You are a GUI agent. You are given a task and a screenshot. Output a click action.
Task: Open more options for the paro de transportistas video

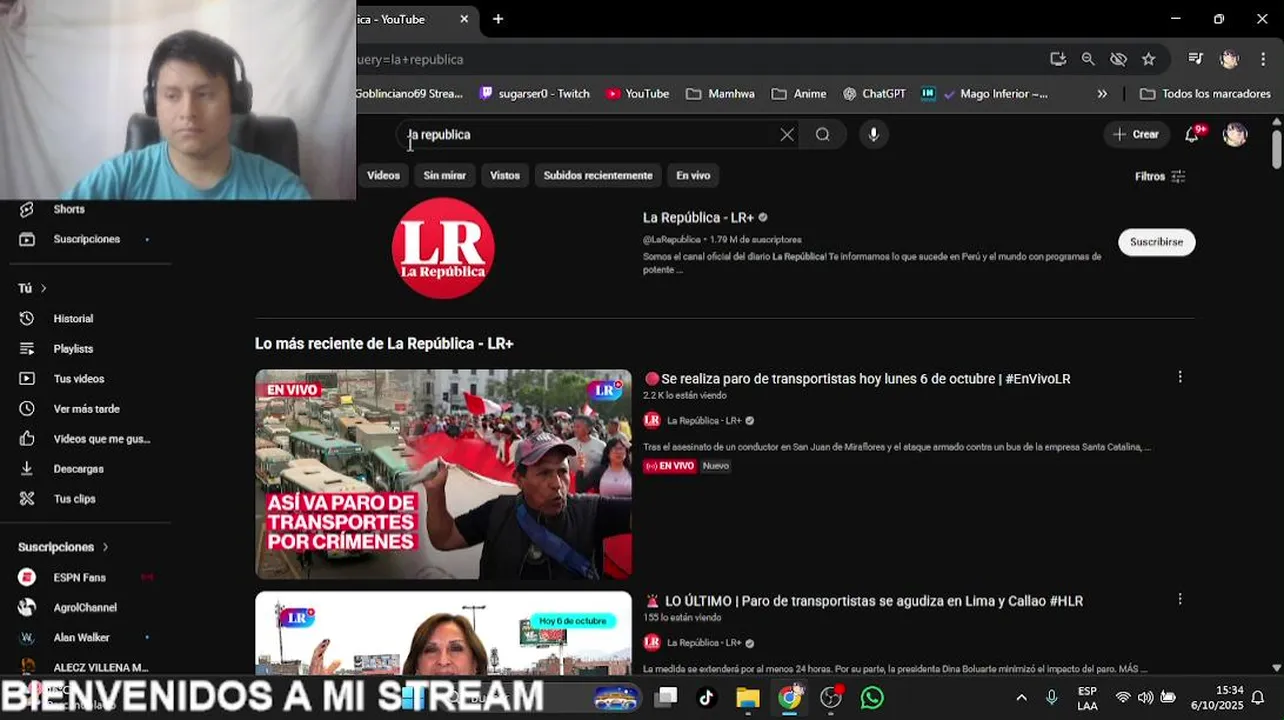(1180, 377)
